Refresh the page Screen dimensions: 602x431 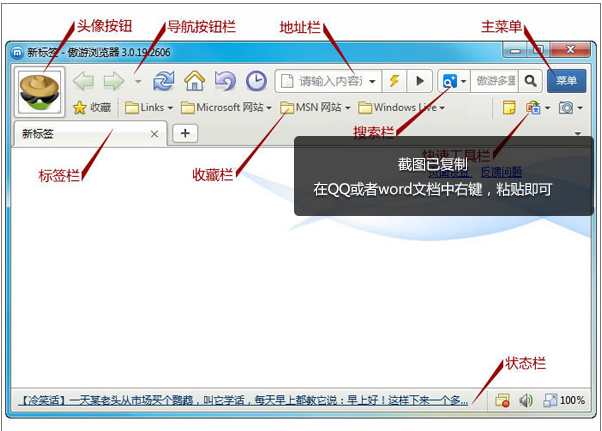(x=164, y=81)
